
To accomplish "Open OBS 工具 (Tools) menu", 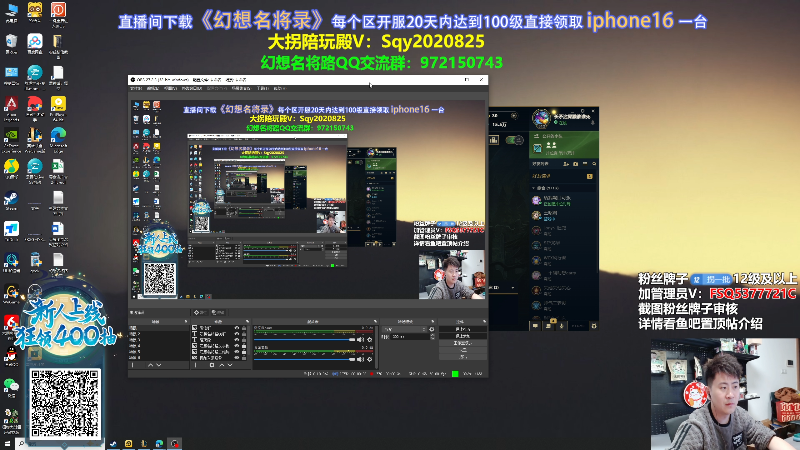I will pos(262,88).
